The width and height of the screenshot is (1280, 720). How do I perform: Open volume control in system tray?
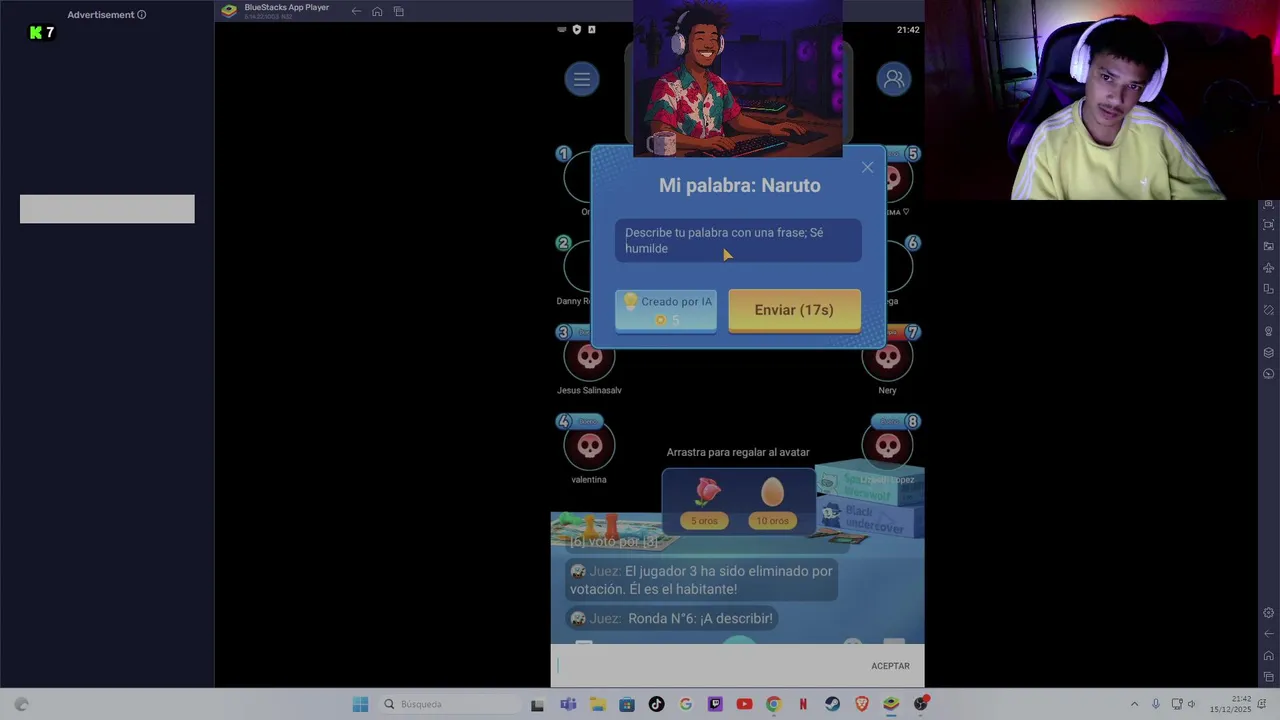tap(1191, 704)
